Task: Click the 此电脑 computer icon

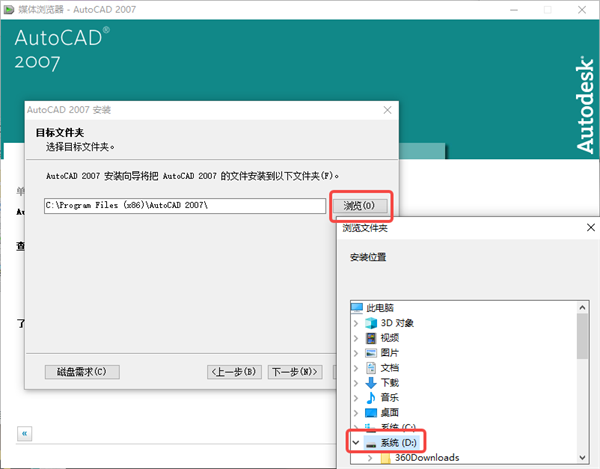Action: click(x=357, y=308)
